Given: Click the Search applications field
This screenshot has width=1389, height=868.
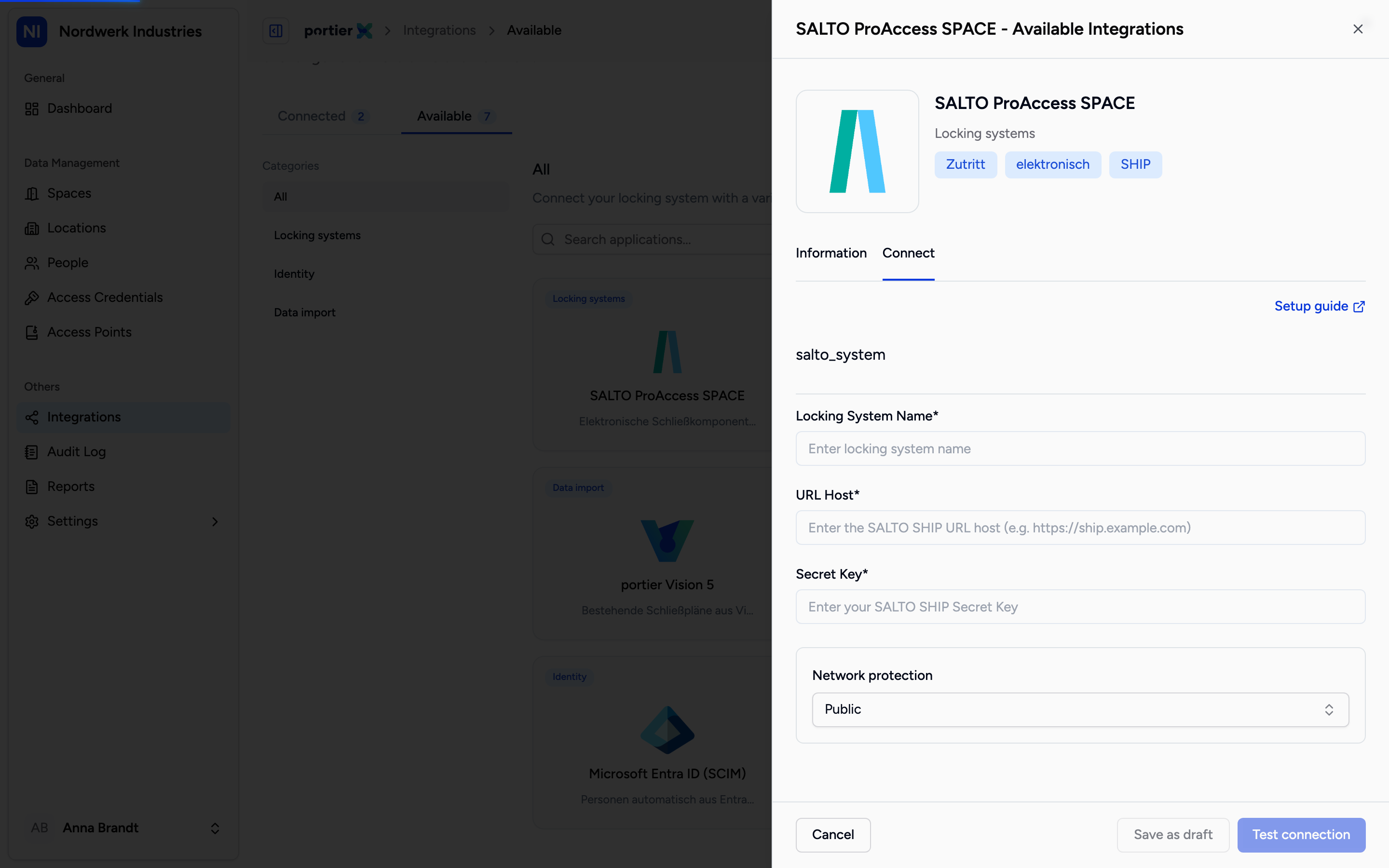Looking at the screenshot, I should [x=652, y=239].
